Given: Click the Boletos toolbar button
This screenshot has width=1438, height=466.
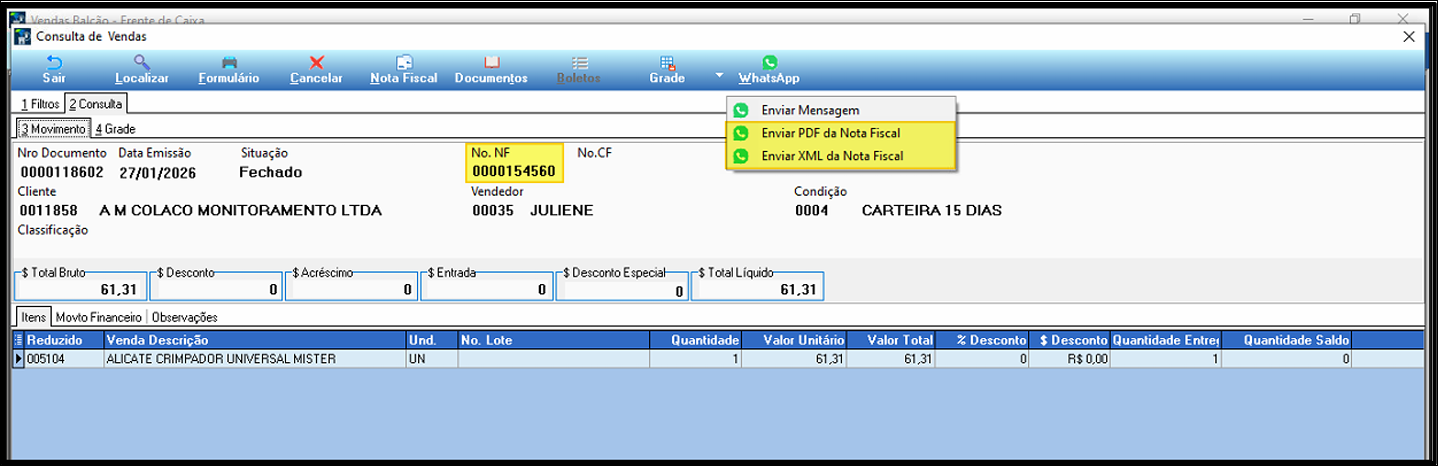Looking at the screenshot, I should pyautogui.click(x=579, y=69).
